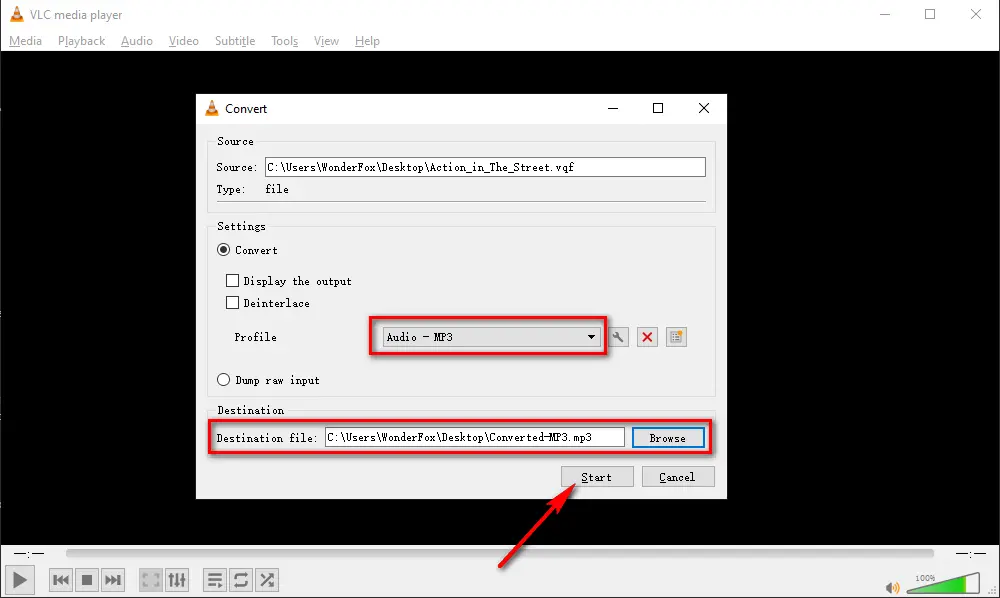
Task: Toggle fullscreen video icon
Action: pos(151,580)
